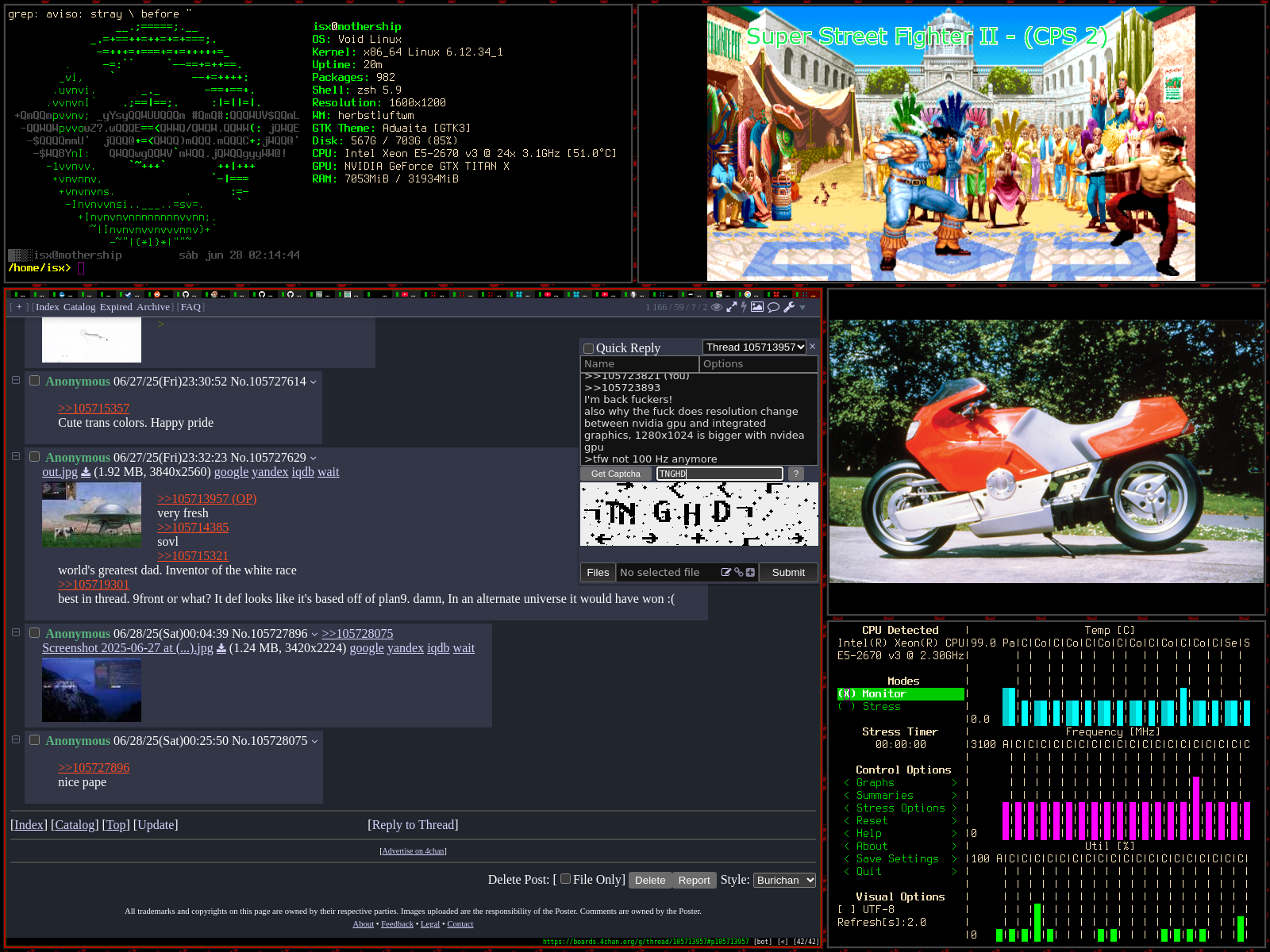
Task: Toggle the UTF-8 visual option in s-tui
Action: pyautogui.click(x=866, y=910)
